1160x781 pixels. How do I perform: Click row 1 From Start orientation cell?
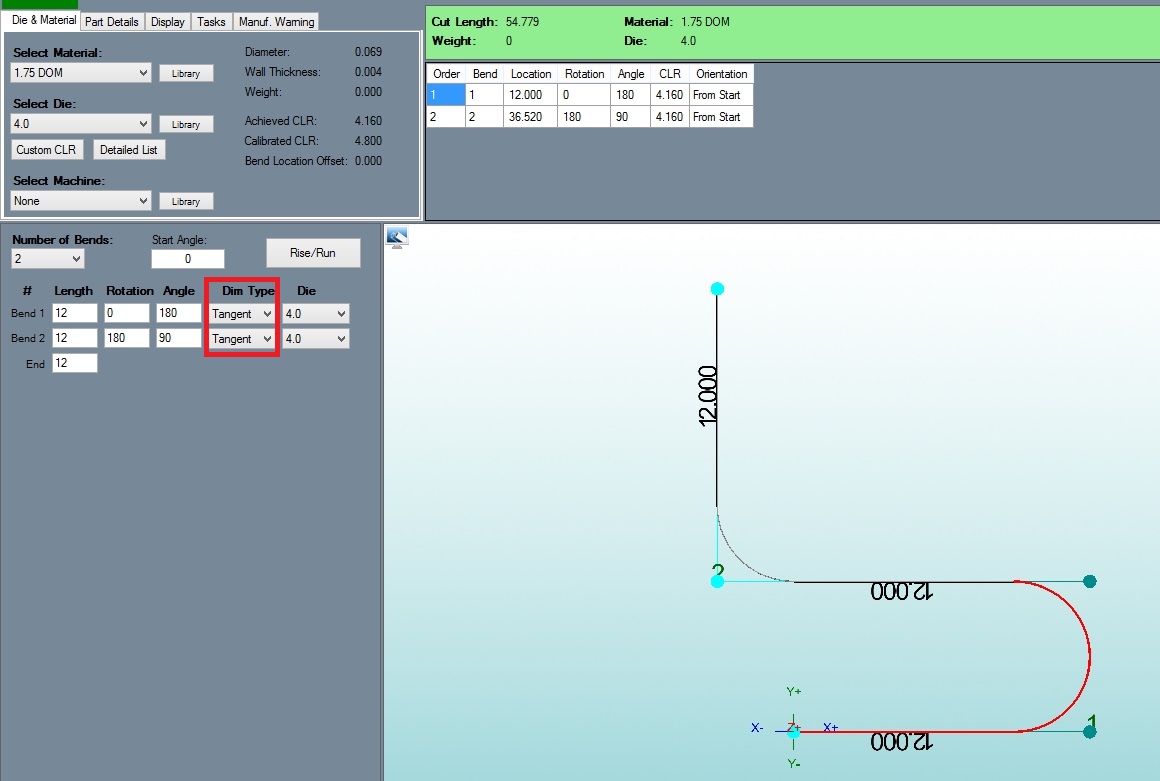[x=721, y=95]
